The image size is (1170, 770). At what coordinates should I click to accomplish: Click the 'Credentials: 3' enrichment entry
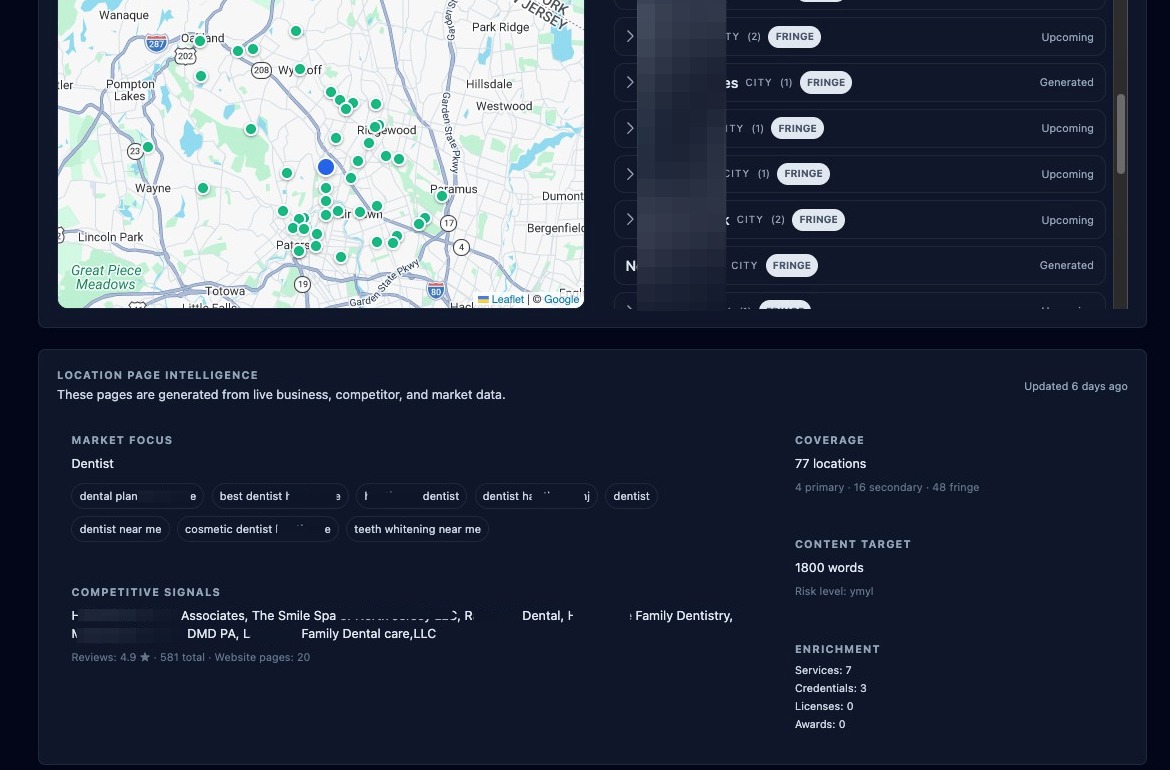click(830, 688)
